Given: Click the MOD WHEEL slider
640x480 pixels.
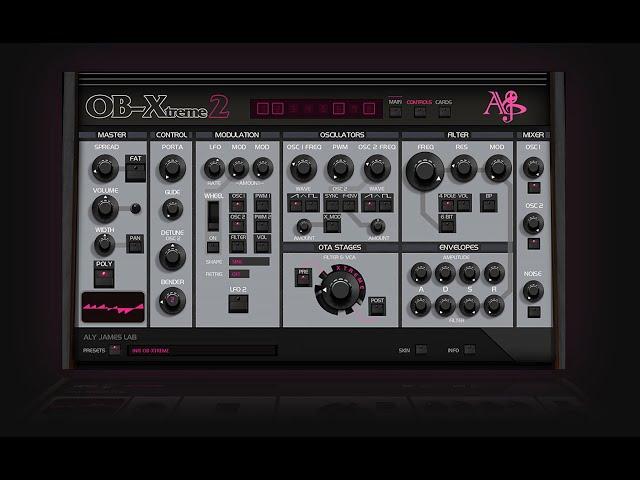Looking at the screenshot, I should point(213,216).
